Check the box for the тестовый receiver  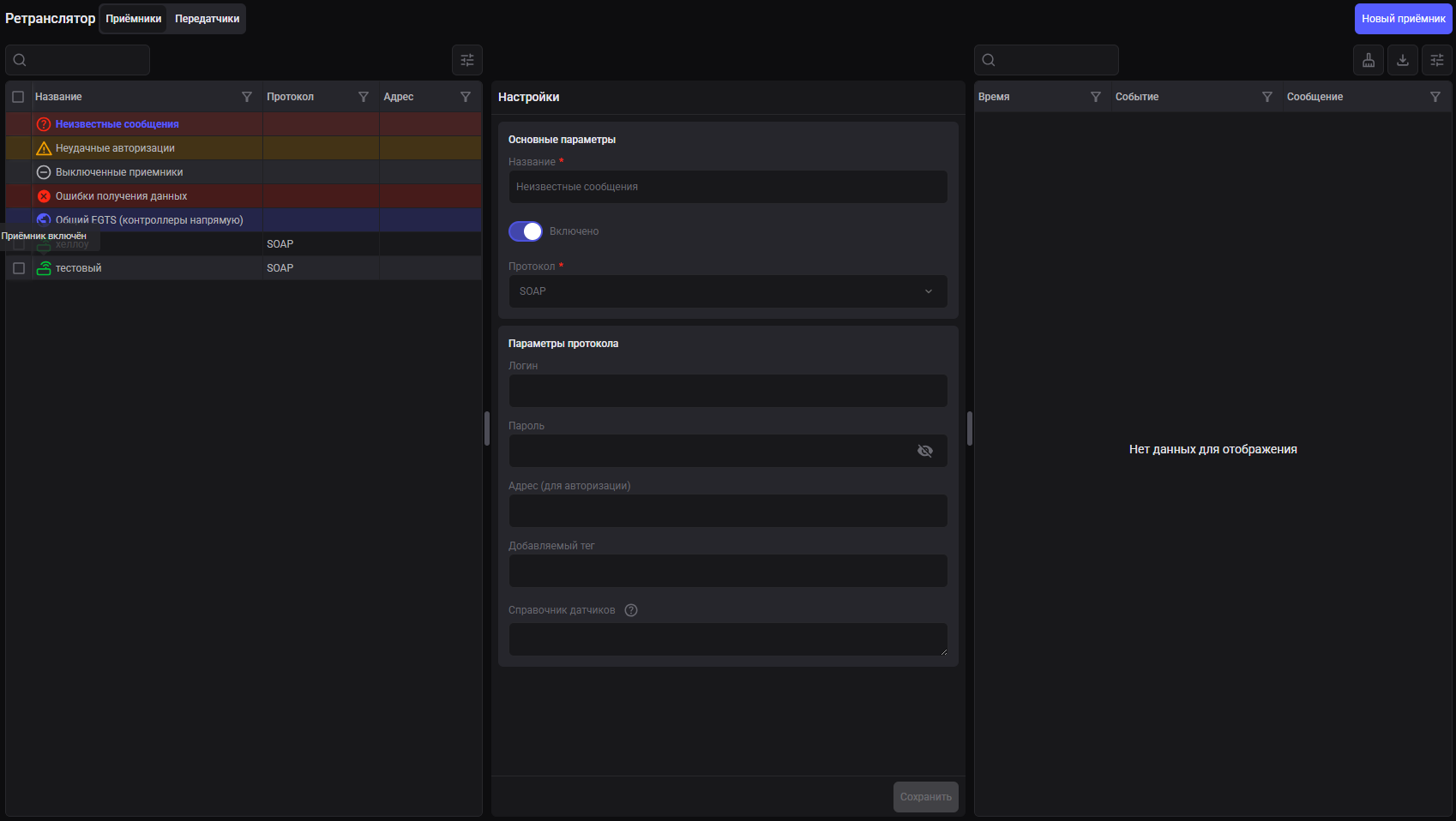[19, 268]
